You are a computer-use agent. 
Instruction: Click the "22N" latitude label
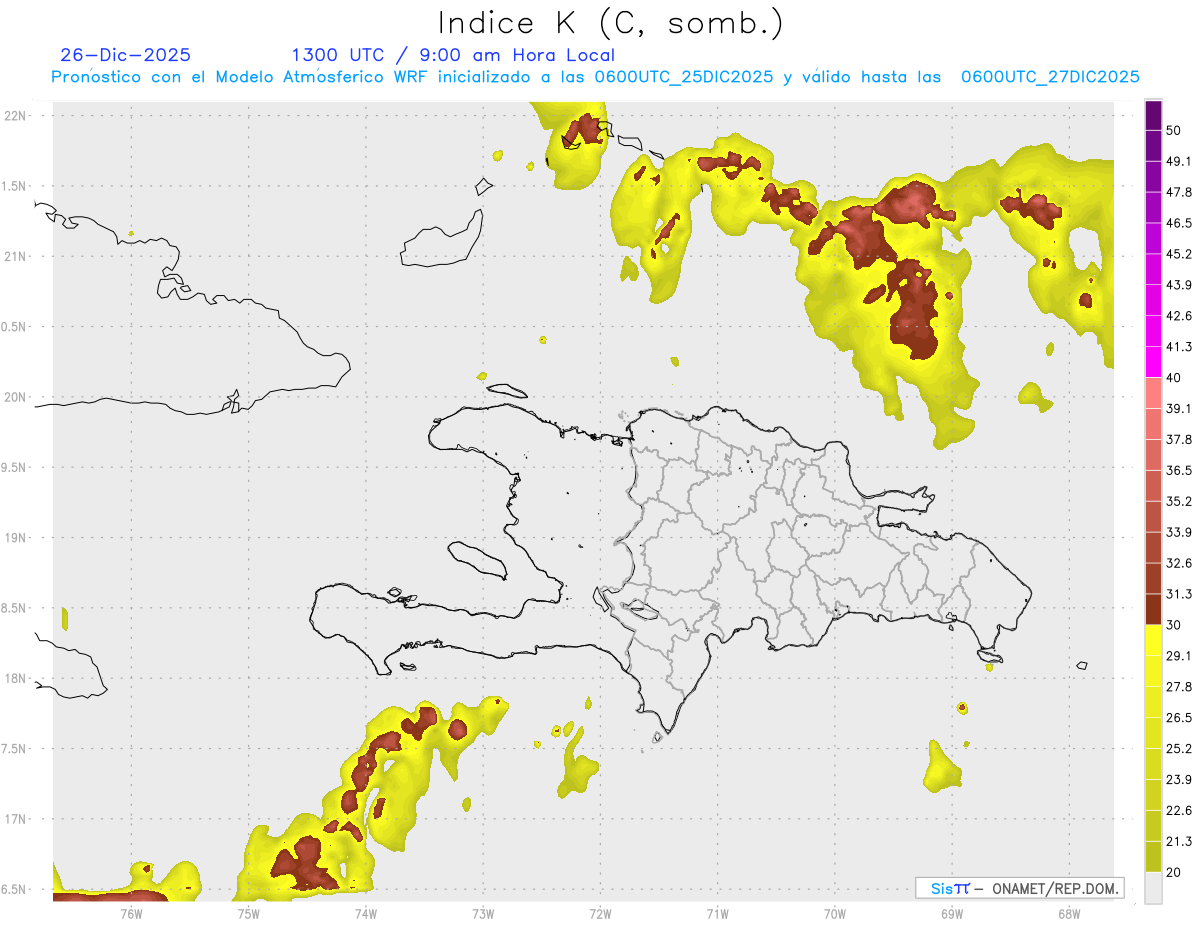16,115
